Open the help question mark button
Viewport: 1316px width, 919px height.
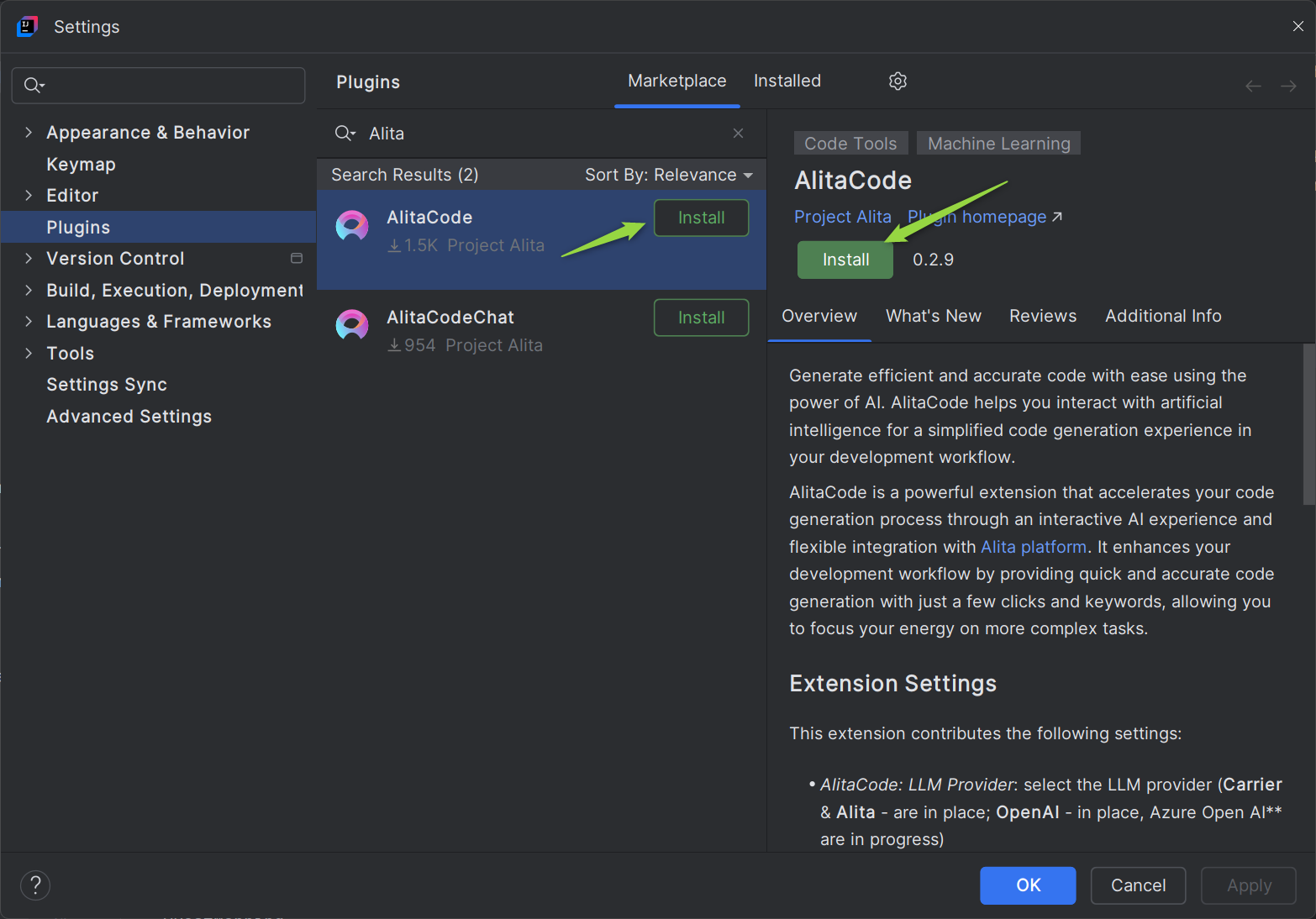[35, 885]
